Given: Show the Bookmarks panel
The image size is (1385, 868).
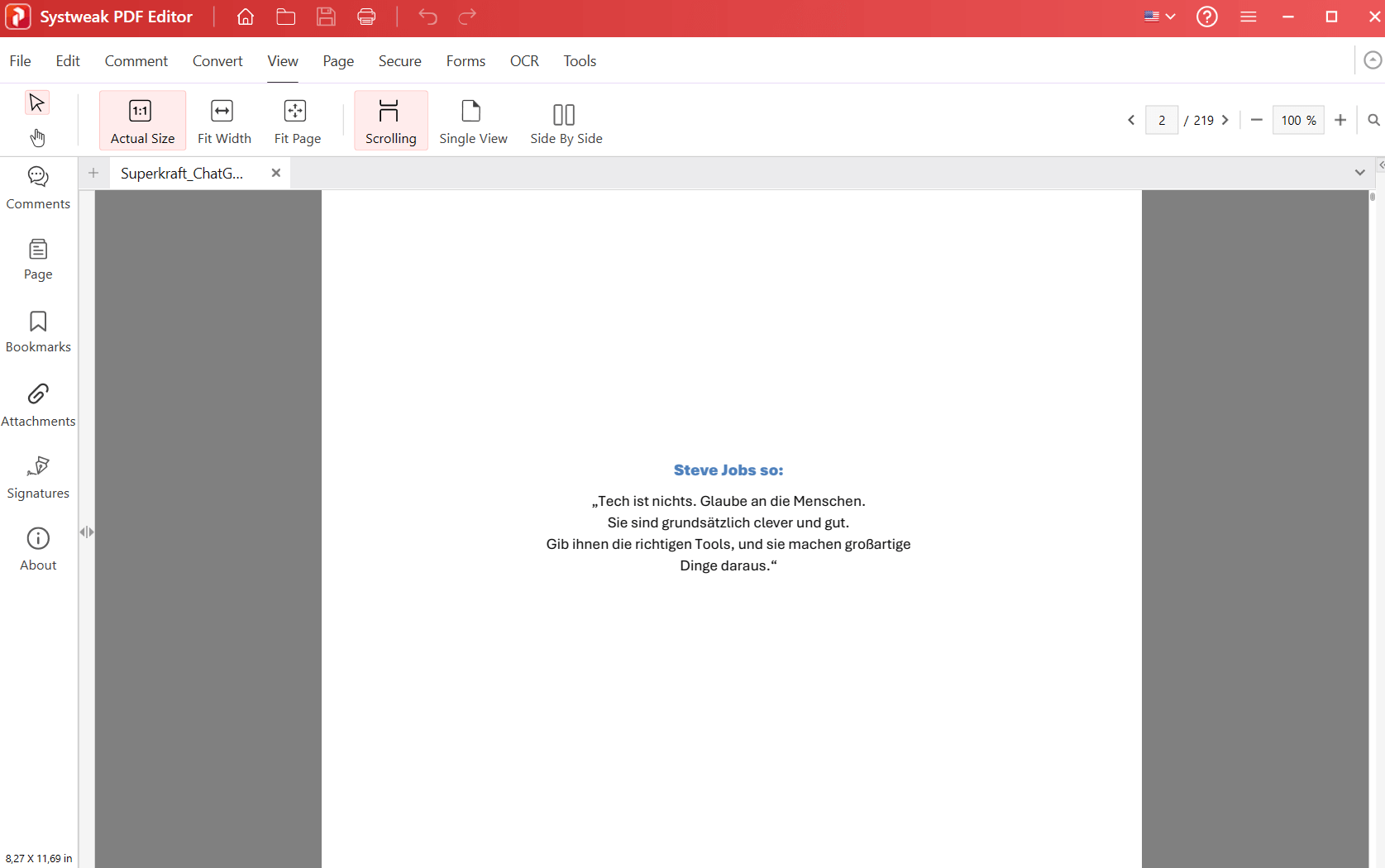Looking at the screenshot, I should [x=37, y=330].
